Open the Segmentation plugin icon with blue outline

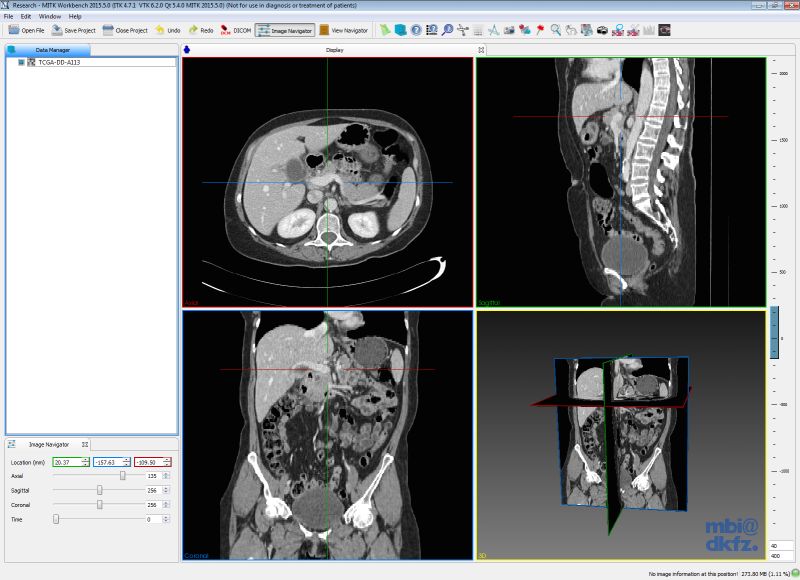pos(618,30)
